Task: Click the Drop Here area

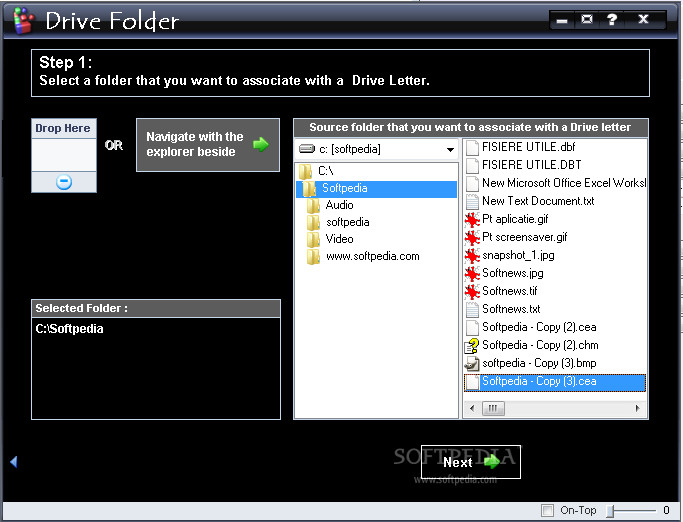Action: 64,155
